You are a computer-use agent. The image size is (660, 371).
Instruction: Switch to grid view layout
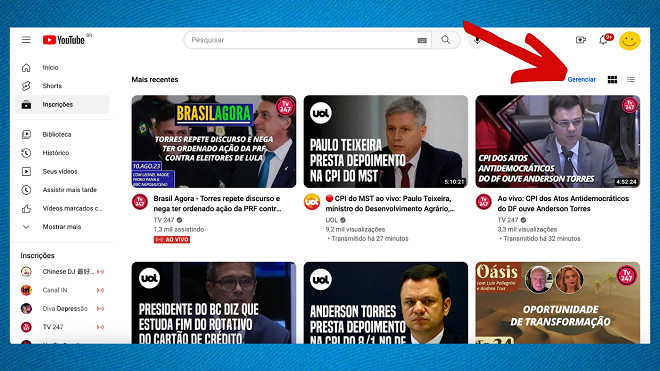612,80
